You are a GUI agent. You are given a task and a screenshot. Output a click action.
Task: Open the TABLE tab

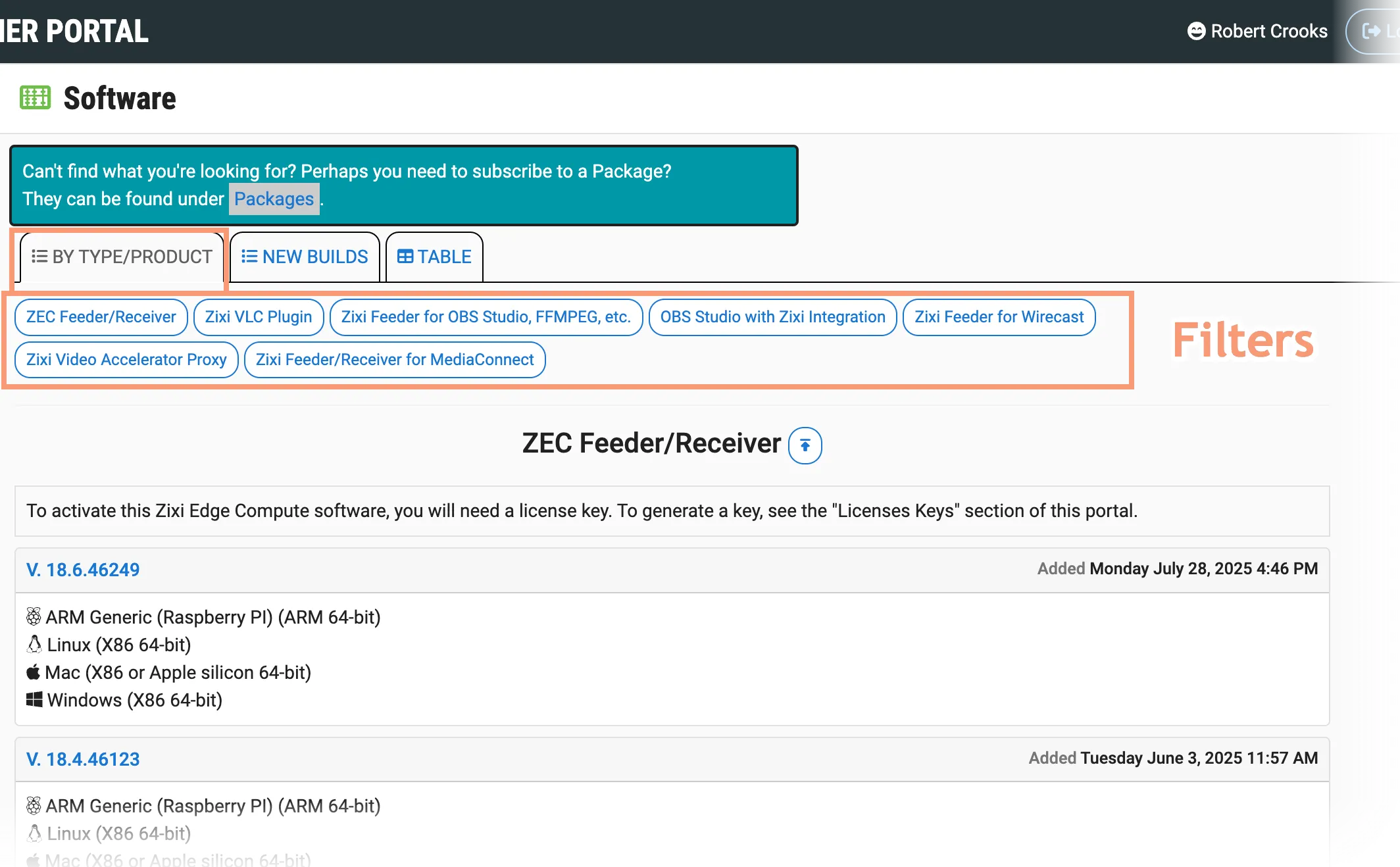click(x=434, y=257)
